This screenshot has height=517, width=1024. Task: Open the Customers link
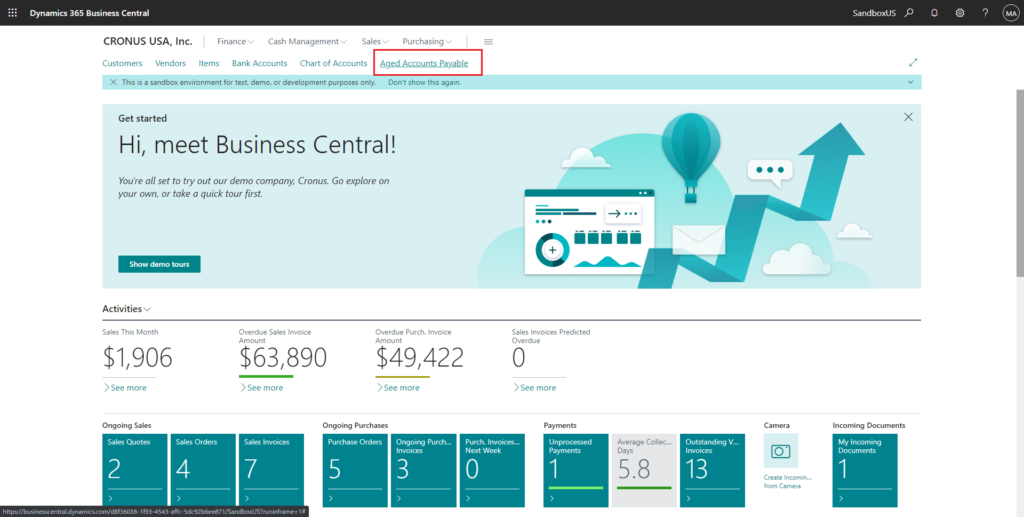122,63
